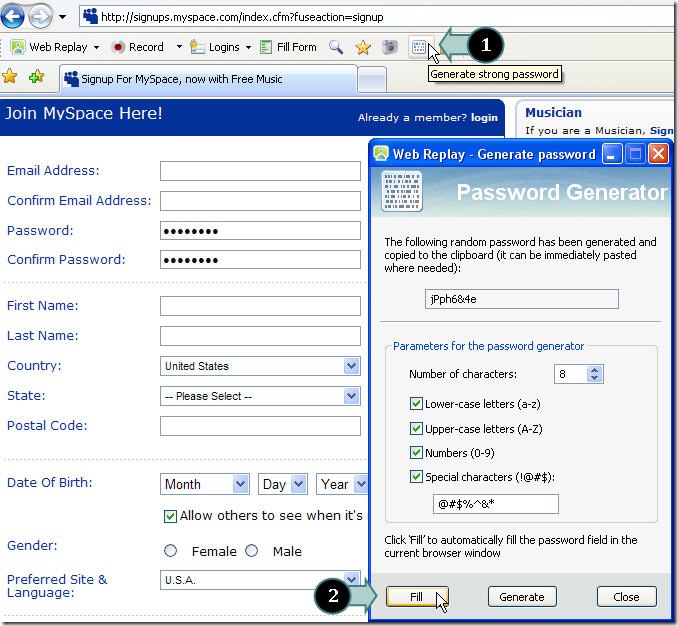Click the camera snapshot icon in toolbar
This screenshot has height=626, width=678.
391,47
